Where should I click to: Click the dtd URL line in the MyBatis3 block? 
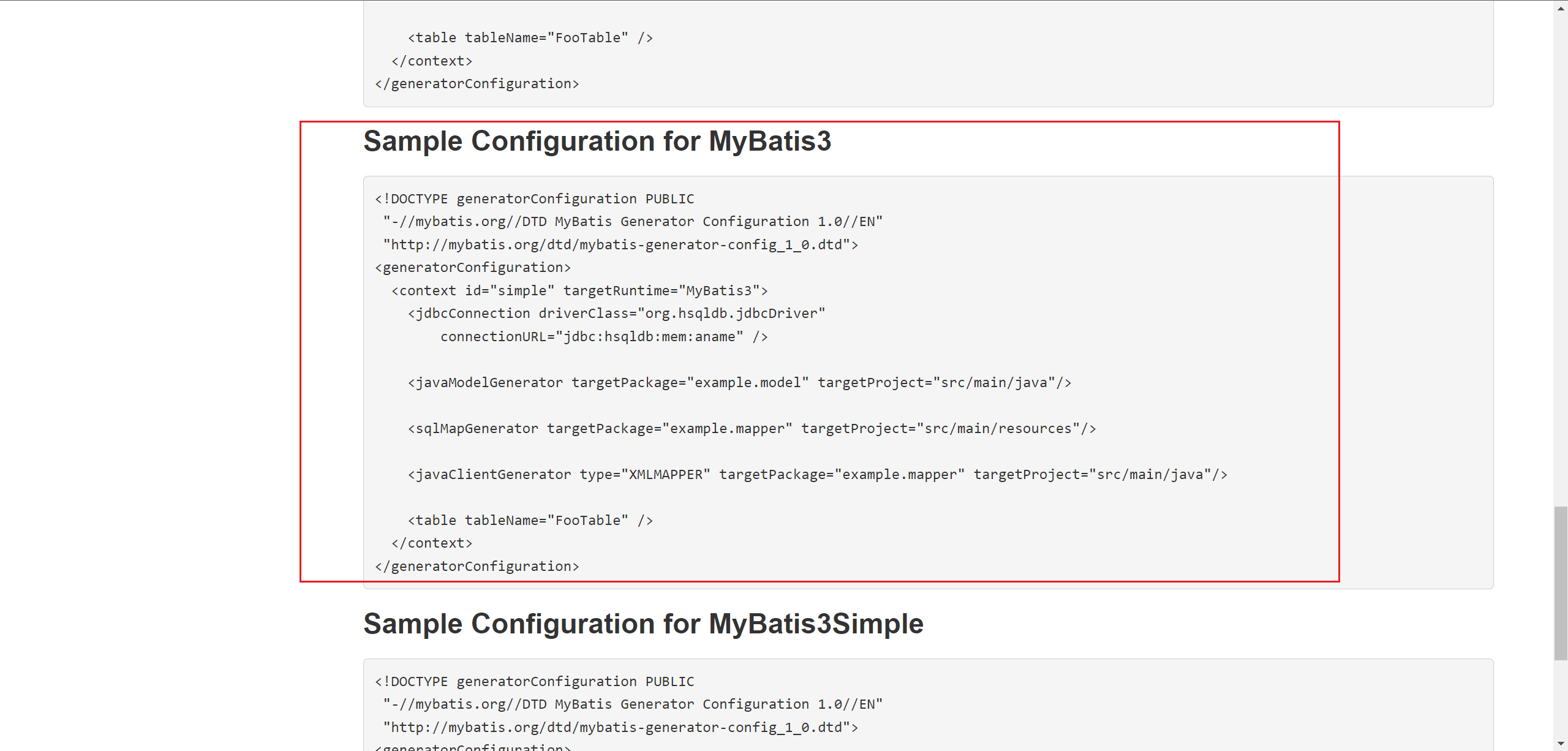(x=620, y=244)
